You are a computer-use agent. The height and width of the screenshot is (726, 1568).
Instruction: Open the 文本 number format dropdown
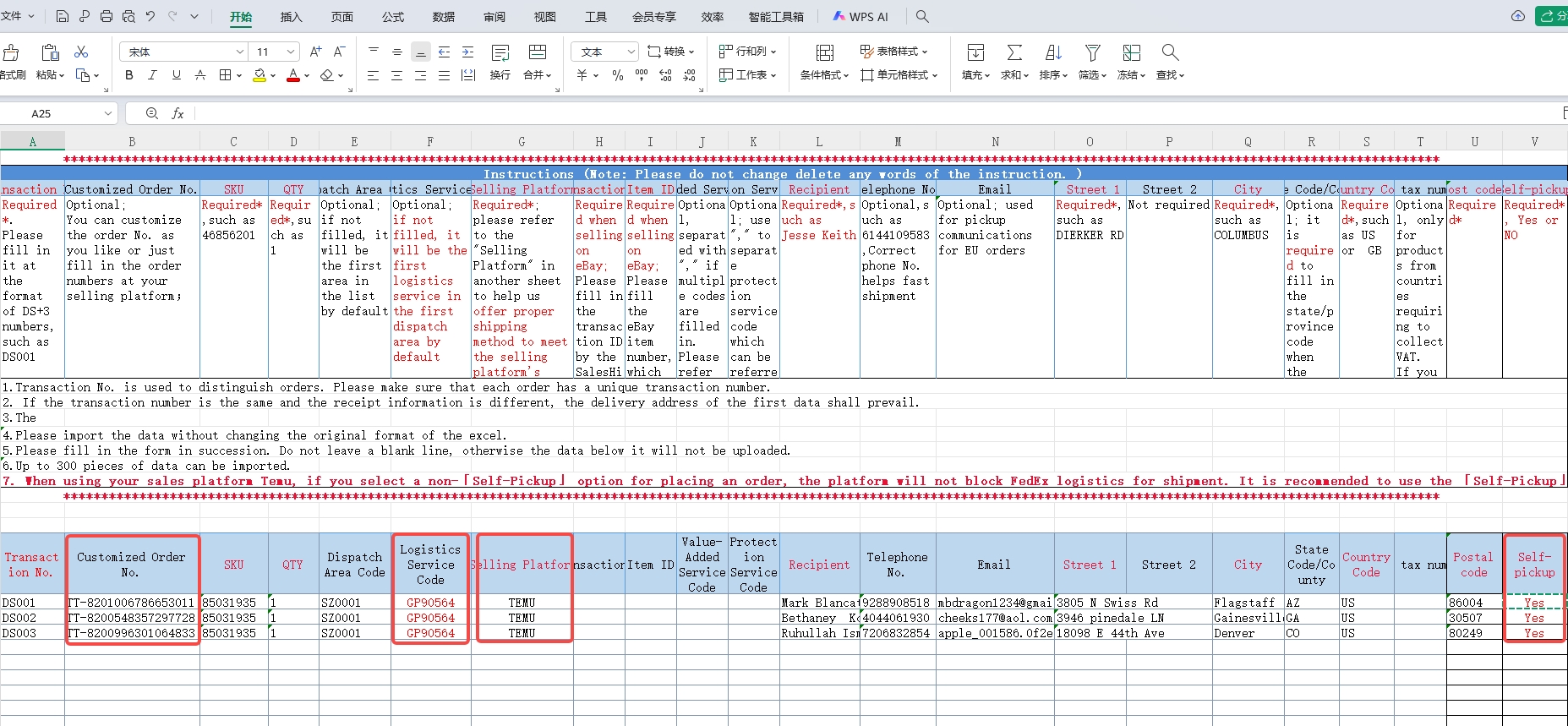click(x=630, y=52)
